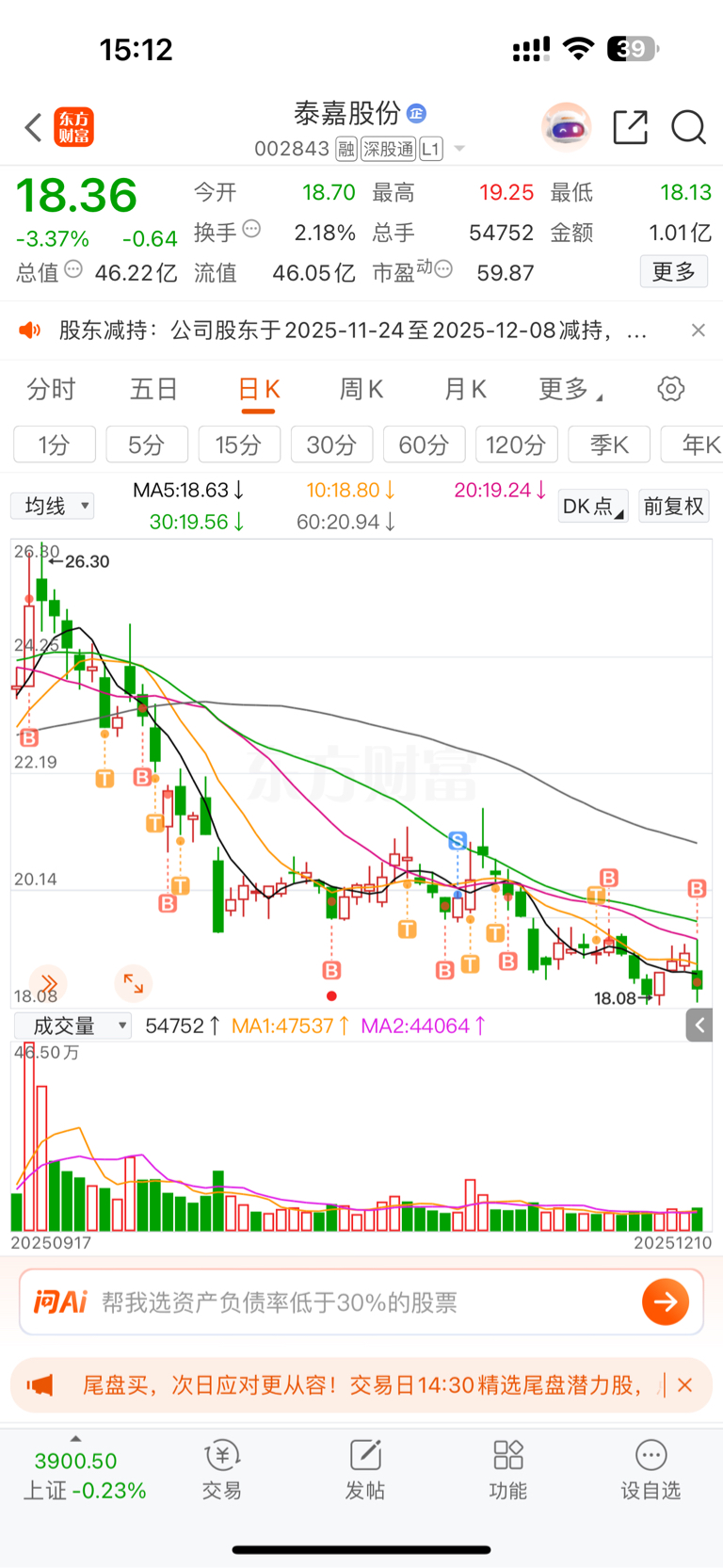723x1568 pixels.
Task: Dismiss the 股东减持 notice
Action: pos(698,330)
